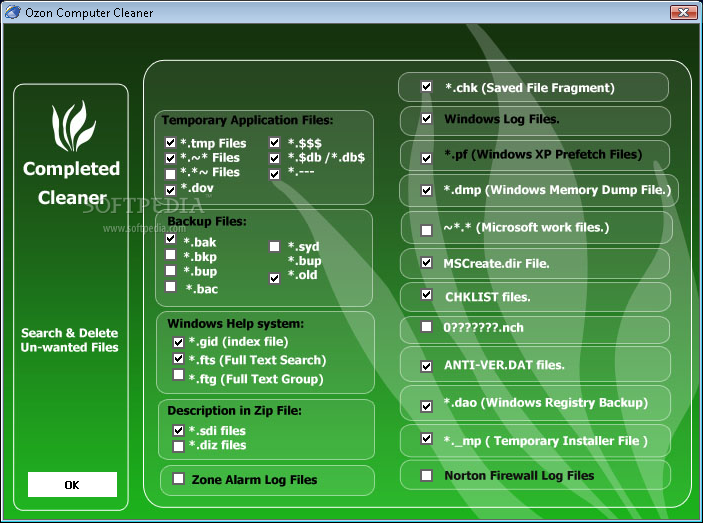Check the *.syd checkbox
The width and height of the screenshot is (703, 523).
274,246
